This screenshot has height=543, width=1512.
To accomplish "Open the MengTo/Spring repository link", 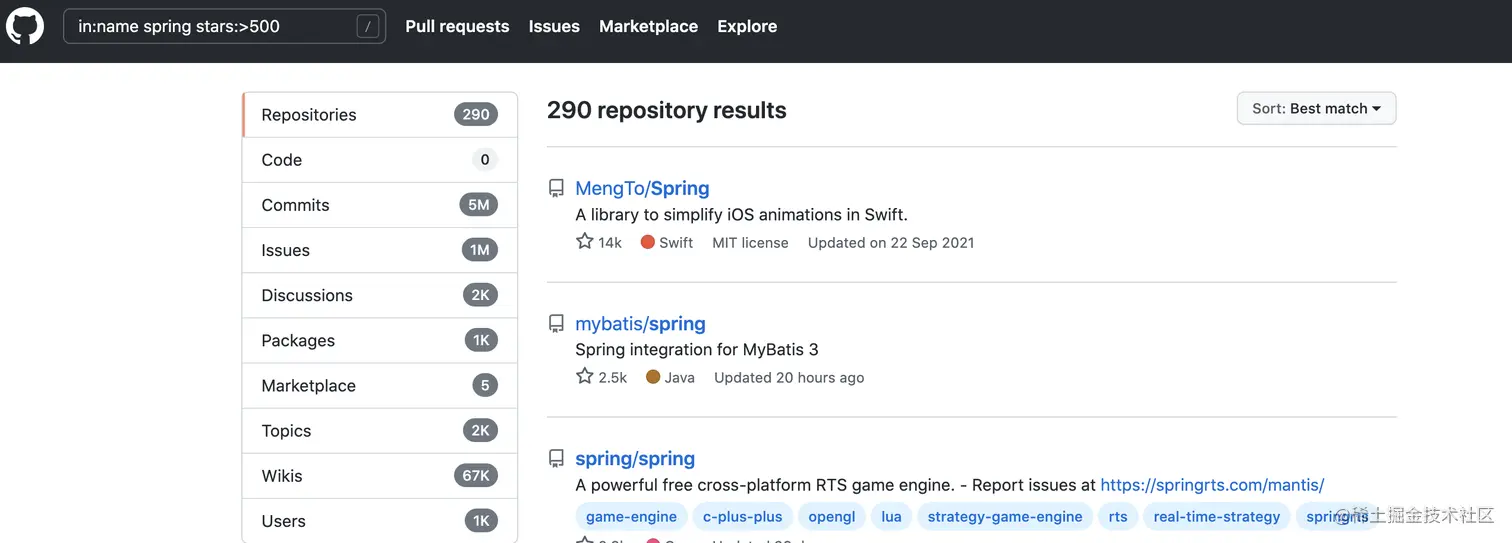I will pyautogui.click(x=642, y=188).
